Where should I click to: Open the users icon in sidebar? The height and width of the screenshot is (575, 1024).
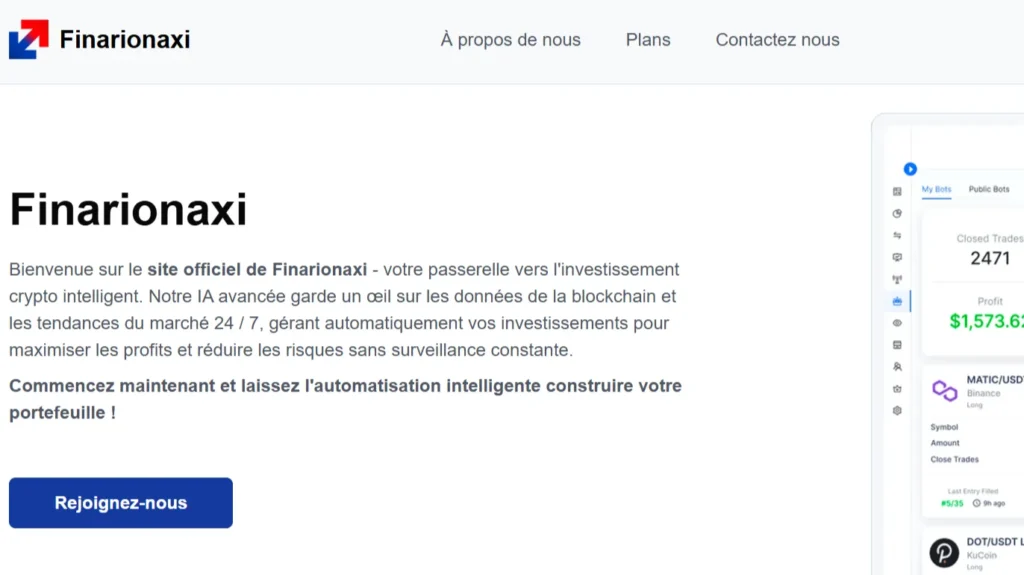pyautogui.click(x=897, y=366)
